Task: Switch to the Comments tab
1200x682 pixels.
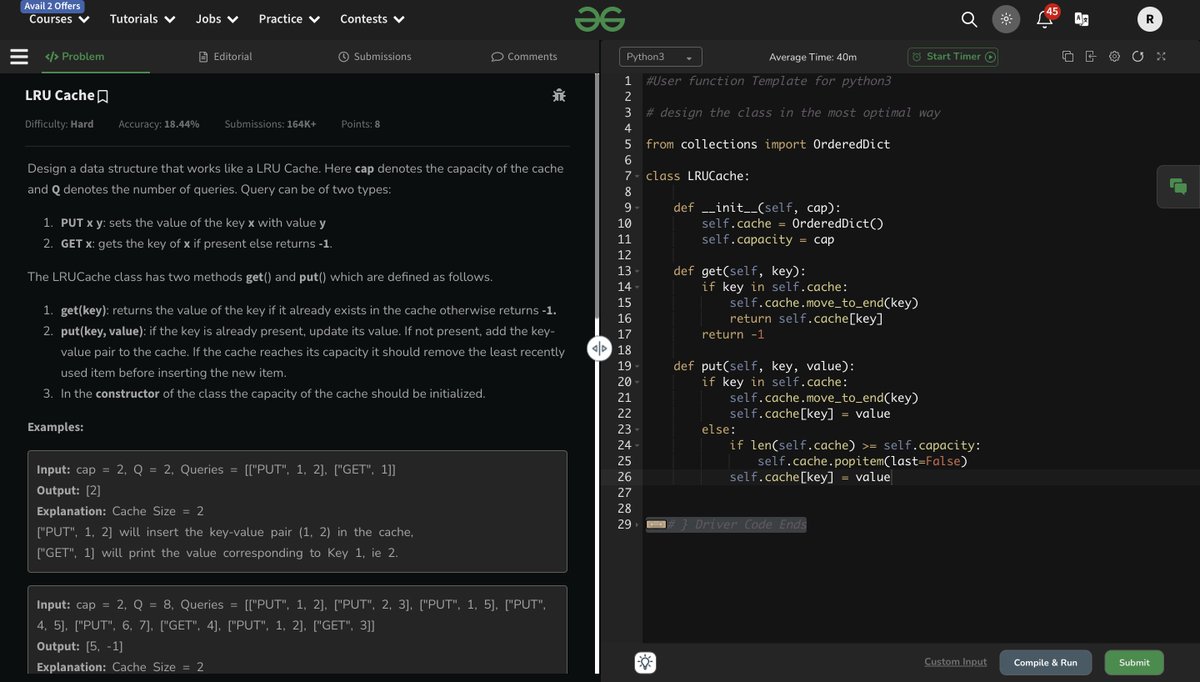Action: 524,57
